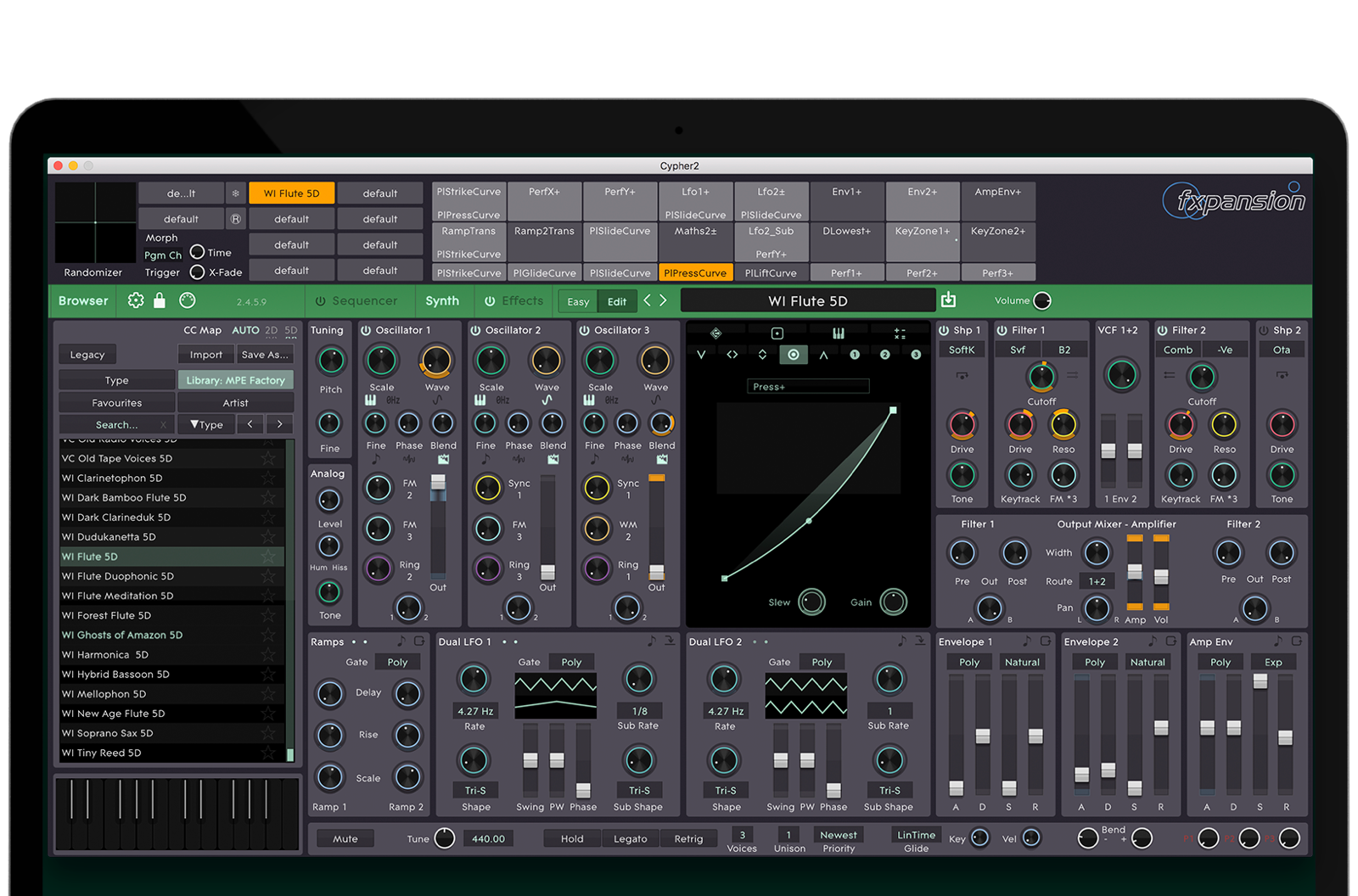This screenshot has width=1358, height=896.
Task: Toggle Oscillator 2 power button
Action: [475, 330]
